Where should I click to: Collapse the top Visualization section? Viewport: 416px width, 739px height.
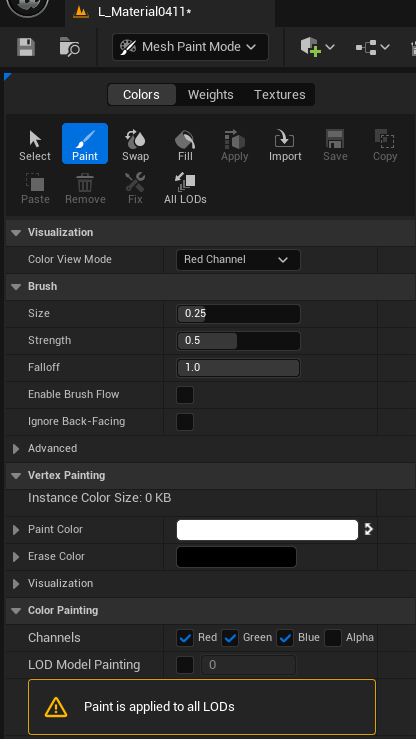click(x=16, y=232)
